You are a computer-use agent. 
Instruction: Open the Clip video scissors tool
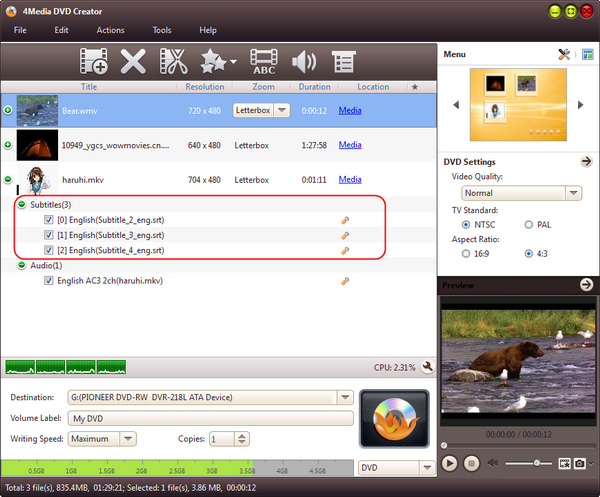[x=174, y=63]
